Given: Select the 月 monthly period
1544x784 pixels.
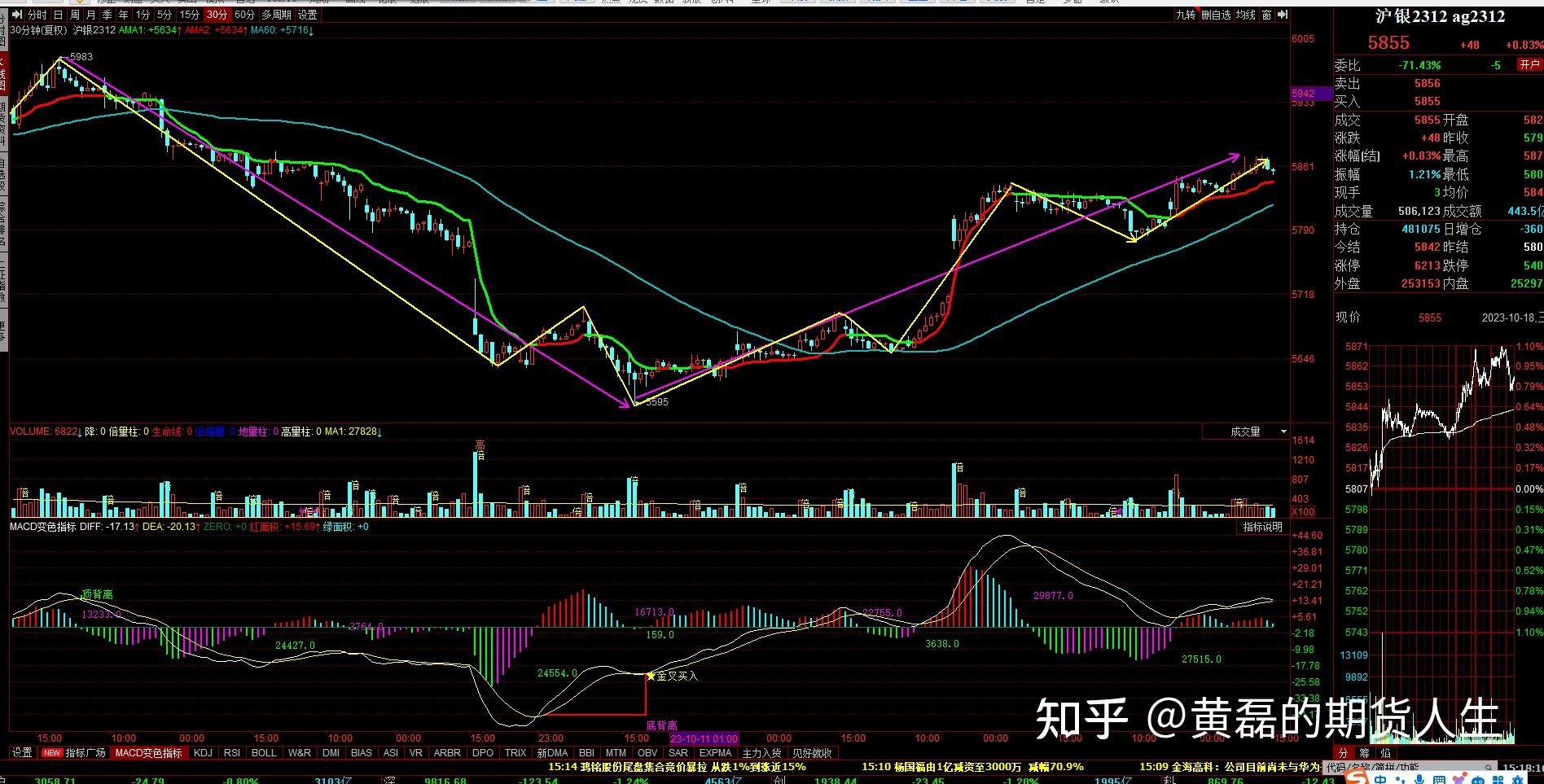Looking at the screenshot, I should (90, 15).
